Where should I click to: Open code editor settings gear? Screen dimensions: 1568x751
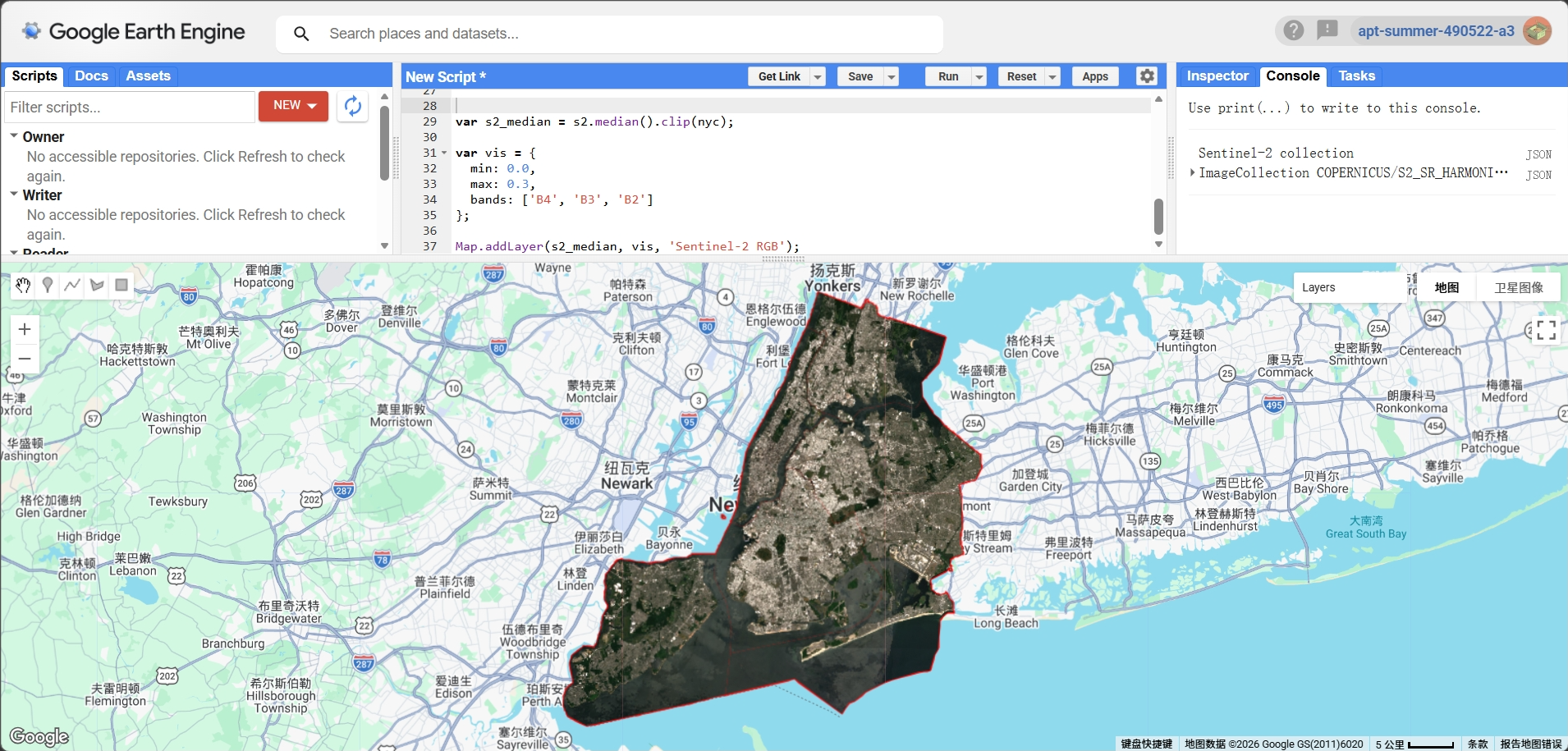(1147, 76)
